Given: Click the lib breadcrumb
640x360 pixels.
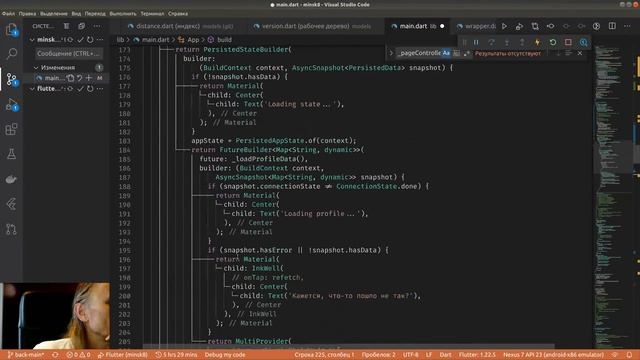Looking at the screenshot, I should (120, 40).
